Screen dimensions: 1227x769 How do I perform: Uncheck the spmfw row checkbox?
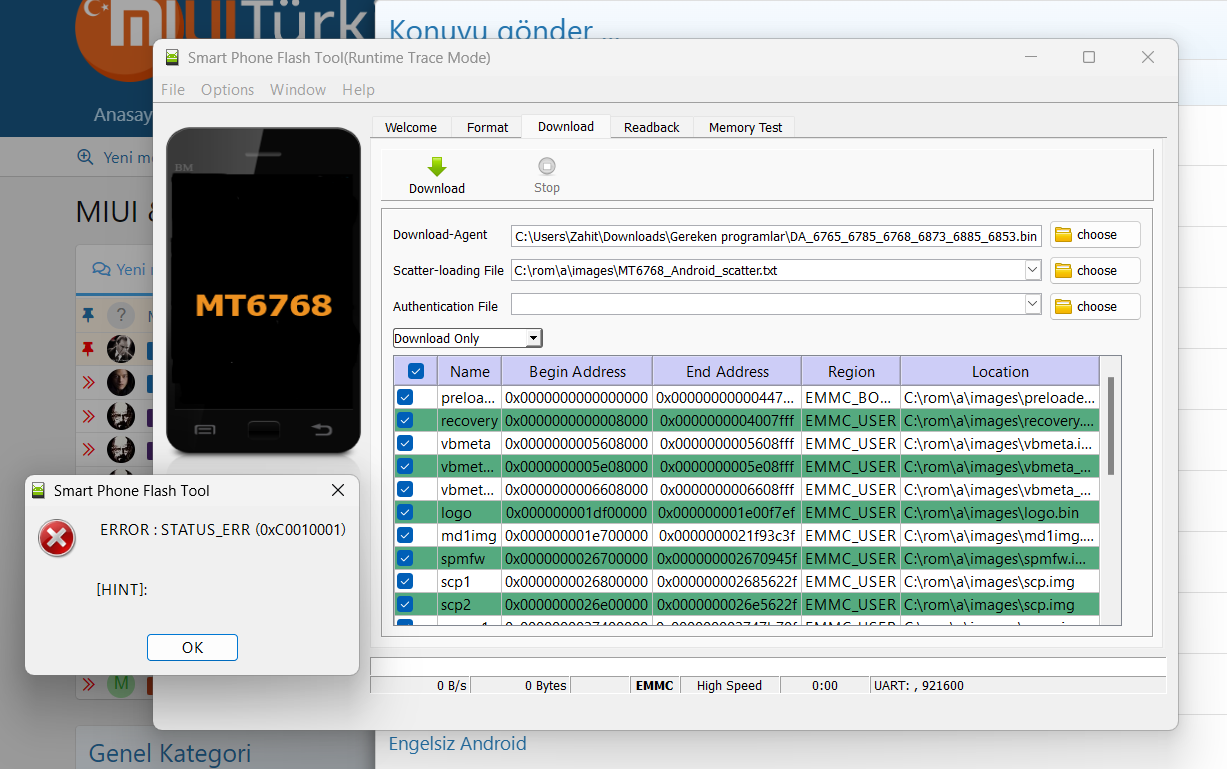(x=405, y=558)
